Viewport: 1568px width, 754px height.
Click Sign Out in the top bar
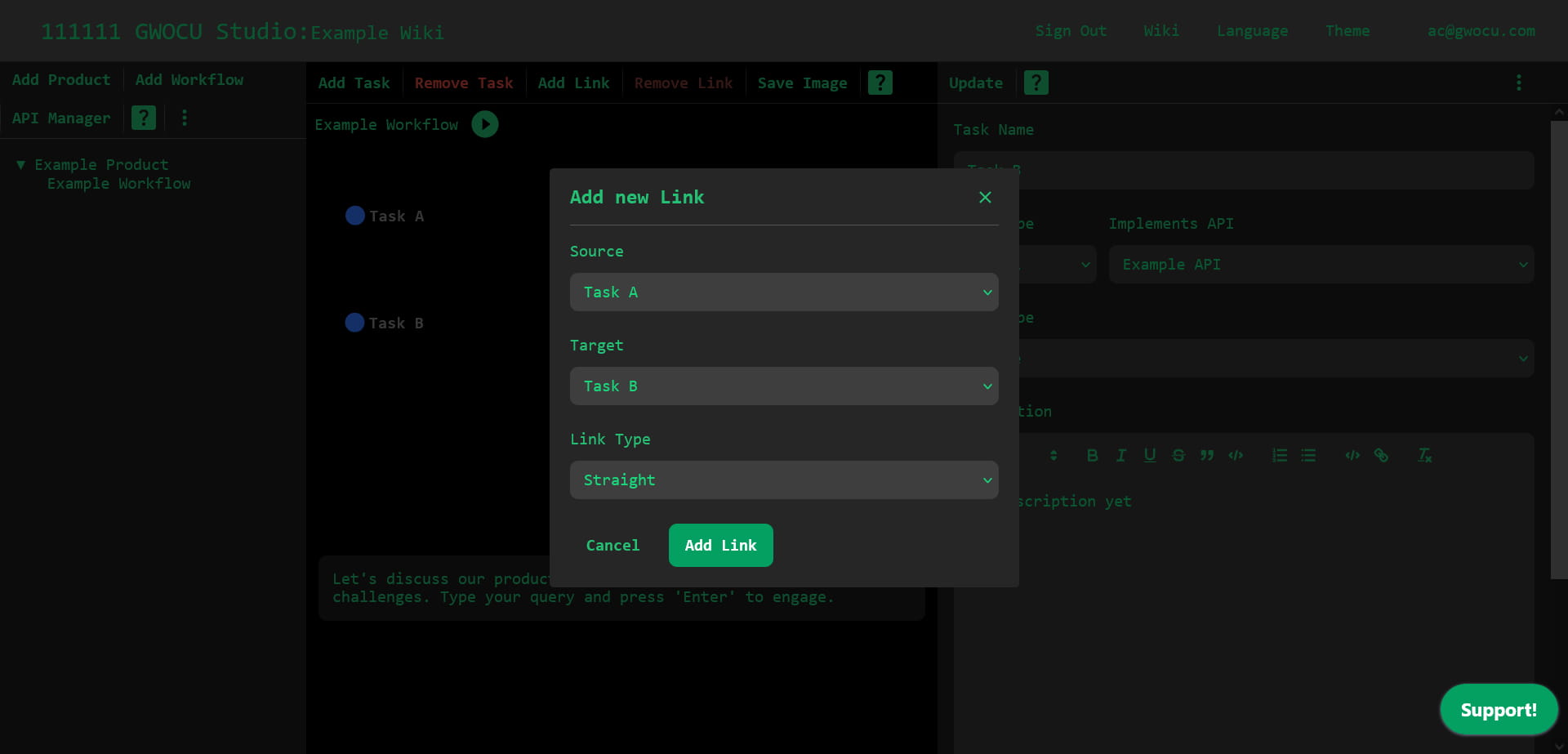(1071, 31)
